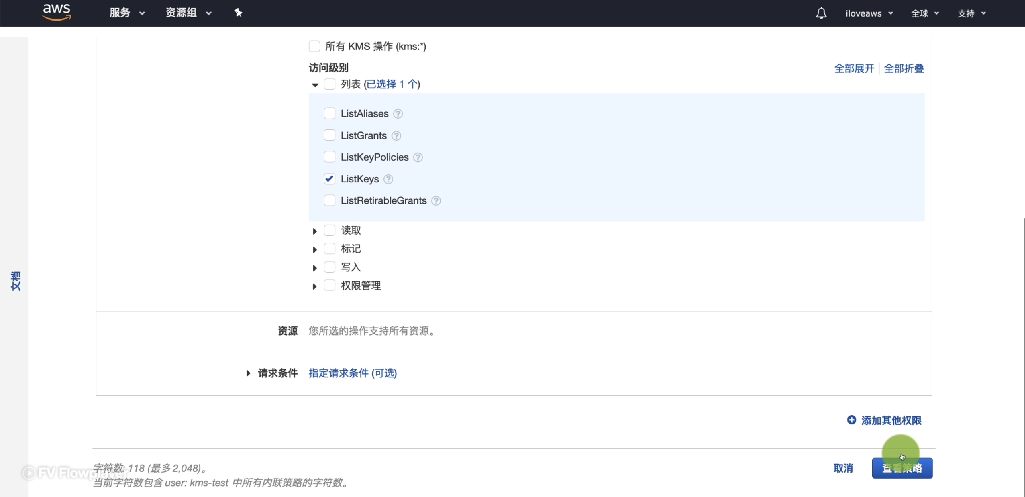Screen dimensions: 1025x497
Task: Click 添加其他权限 link
Action: pyautogui.click(x=891, y=420)
